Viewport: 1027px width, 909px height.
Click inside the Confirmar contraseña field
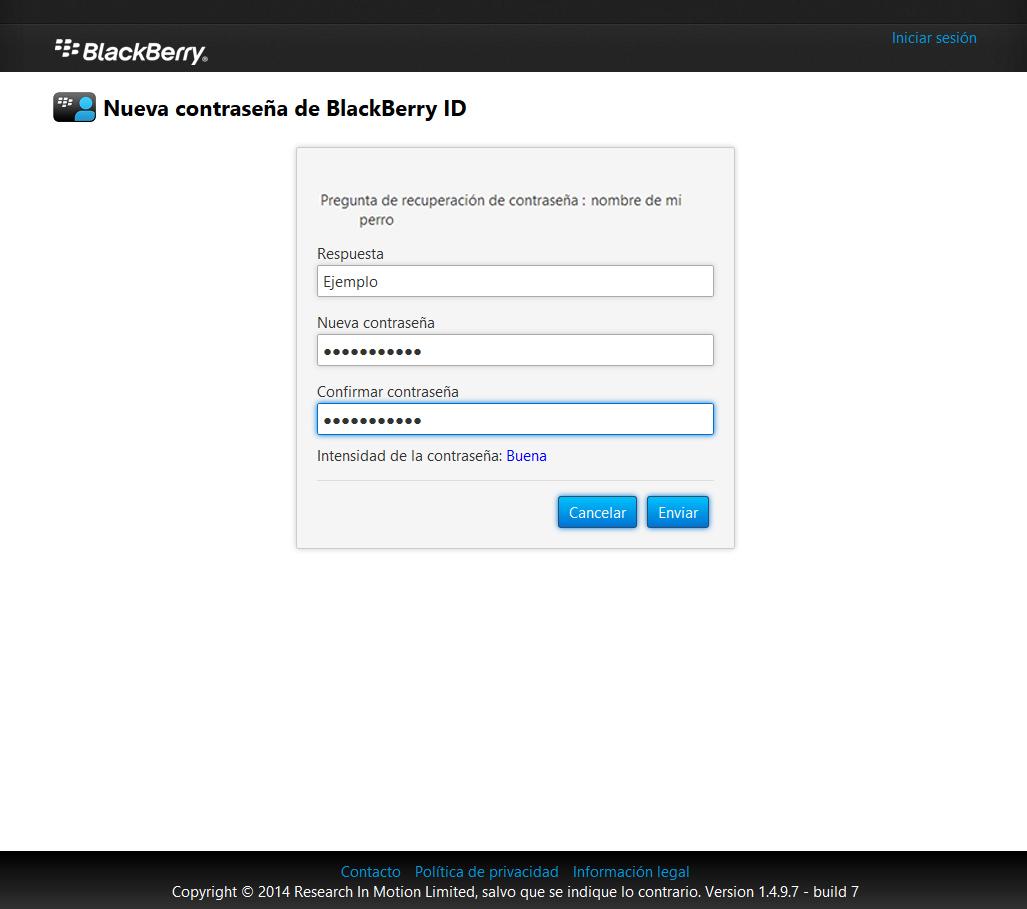click(x=515, y=419)
